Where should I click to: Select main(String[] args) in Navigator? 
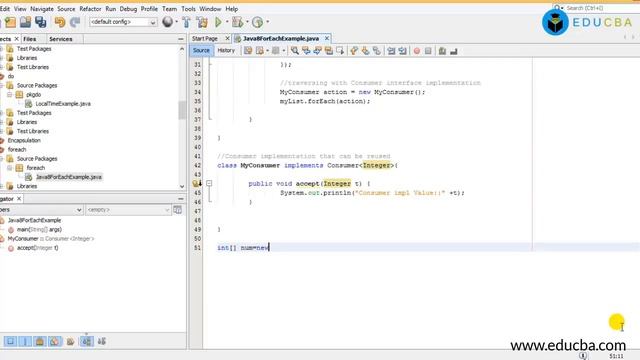(39, 229)
